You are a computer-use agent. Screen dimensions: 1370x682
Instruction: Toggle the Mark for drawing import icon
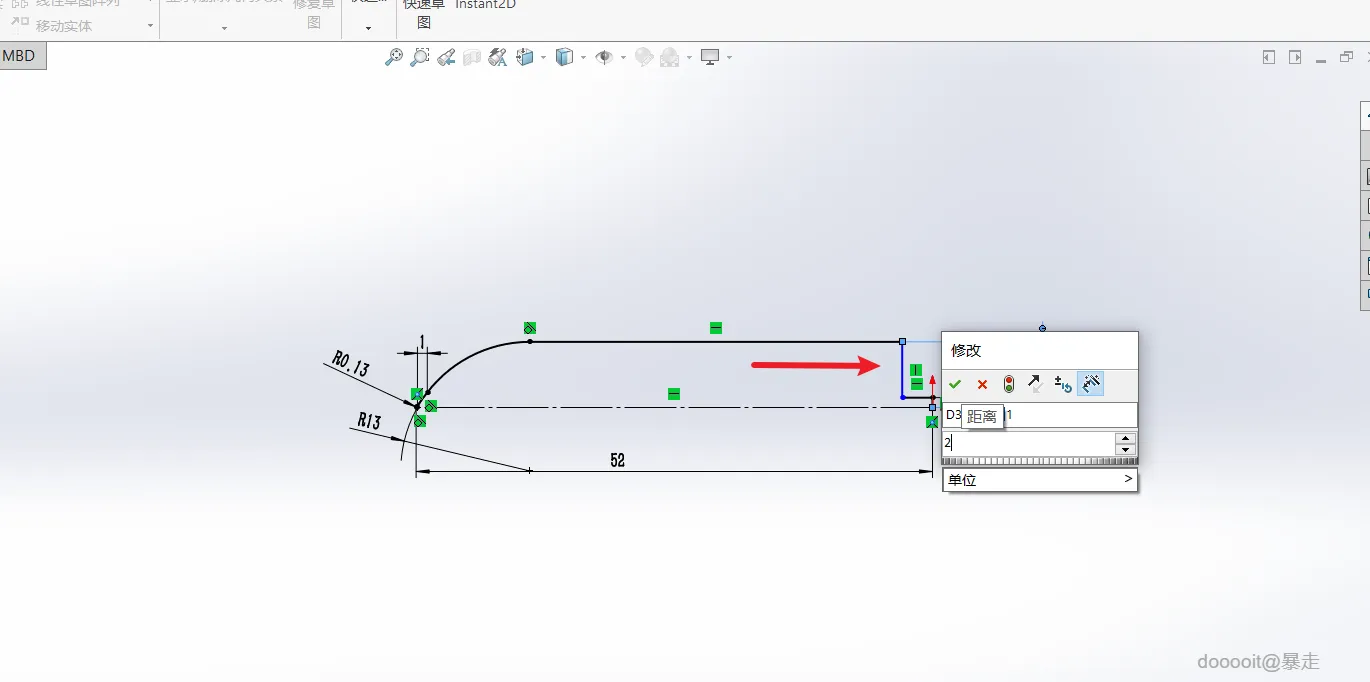(x=1090, y=384)
